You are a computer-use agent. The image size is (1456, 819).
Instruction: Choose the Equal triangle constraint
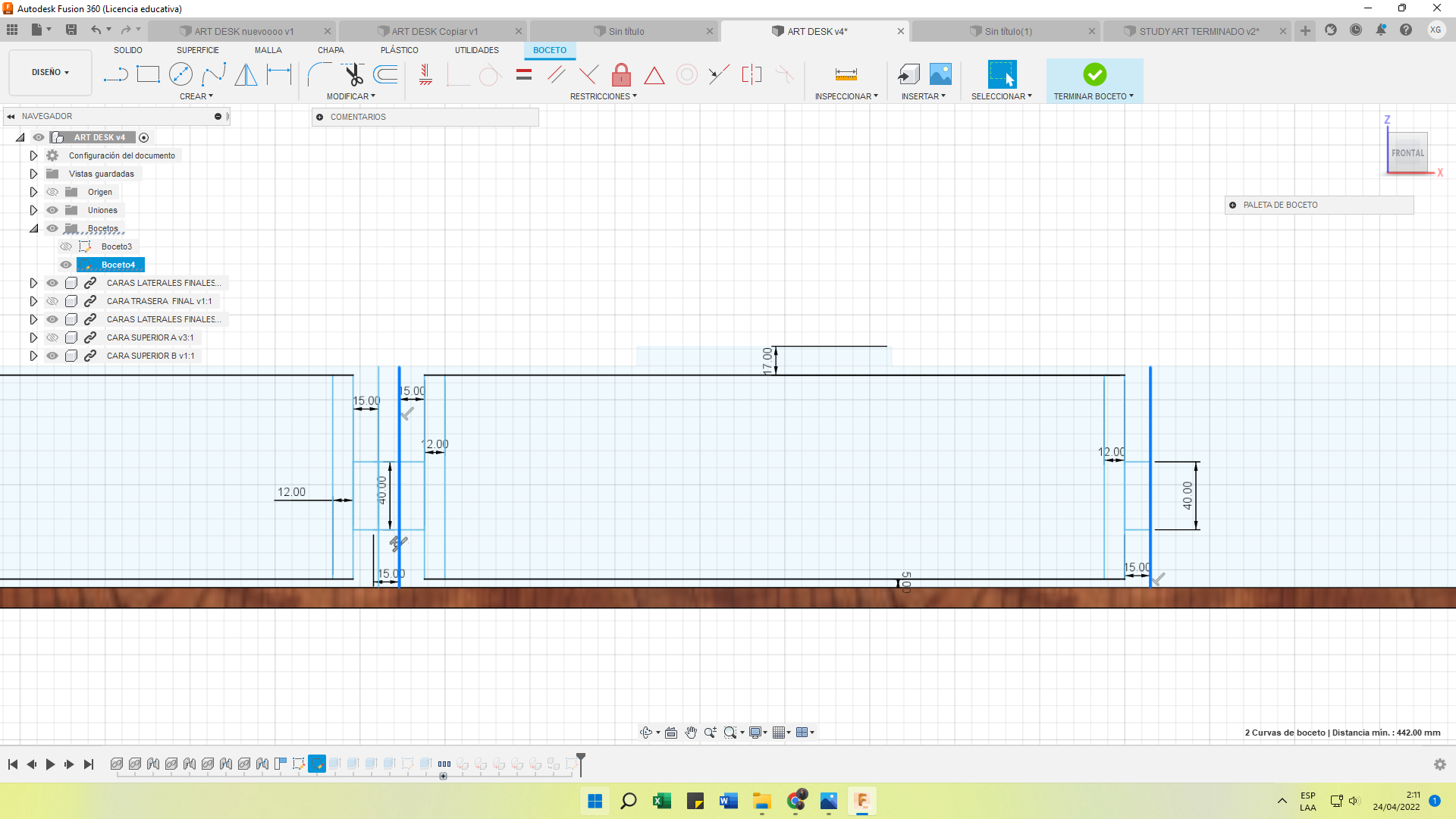(654, 75)
